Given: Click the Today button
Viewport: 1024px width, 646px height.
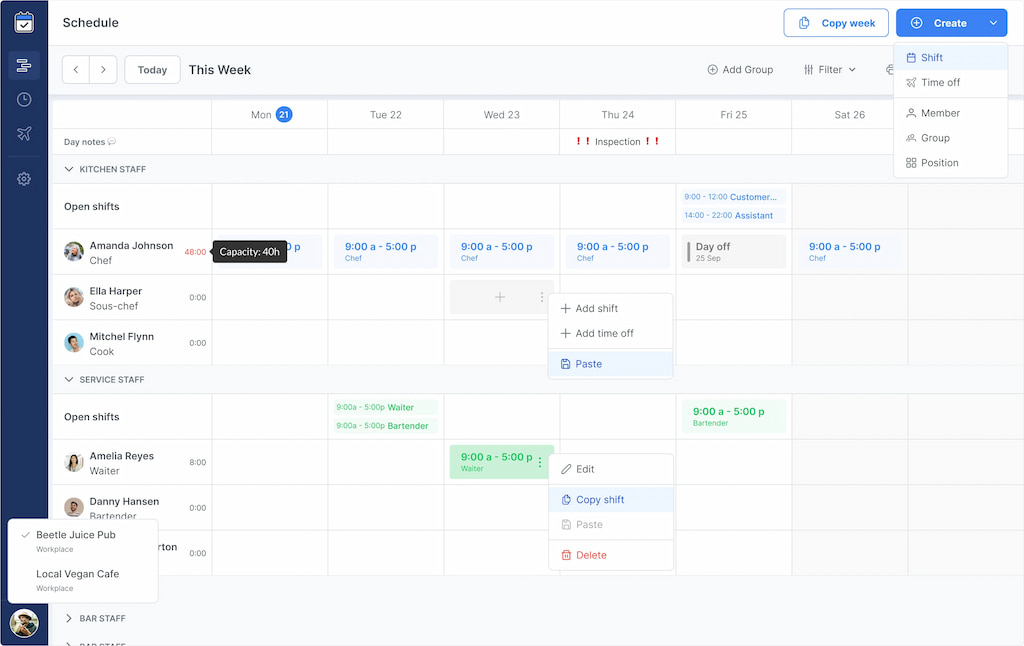Looking at the screenshot, I should (152, 69).
